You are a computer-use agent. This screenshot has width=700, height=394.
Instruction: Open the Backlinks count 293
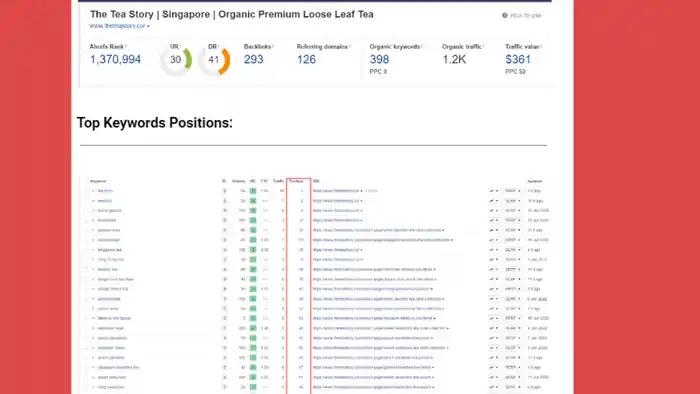tap(254, 59)
